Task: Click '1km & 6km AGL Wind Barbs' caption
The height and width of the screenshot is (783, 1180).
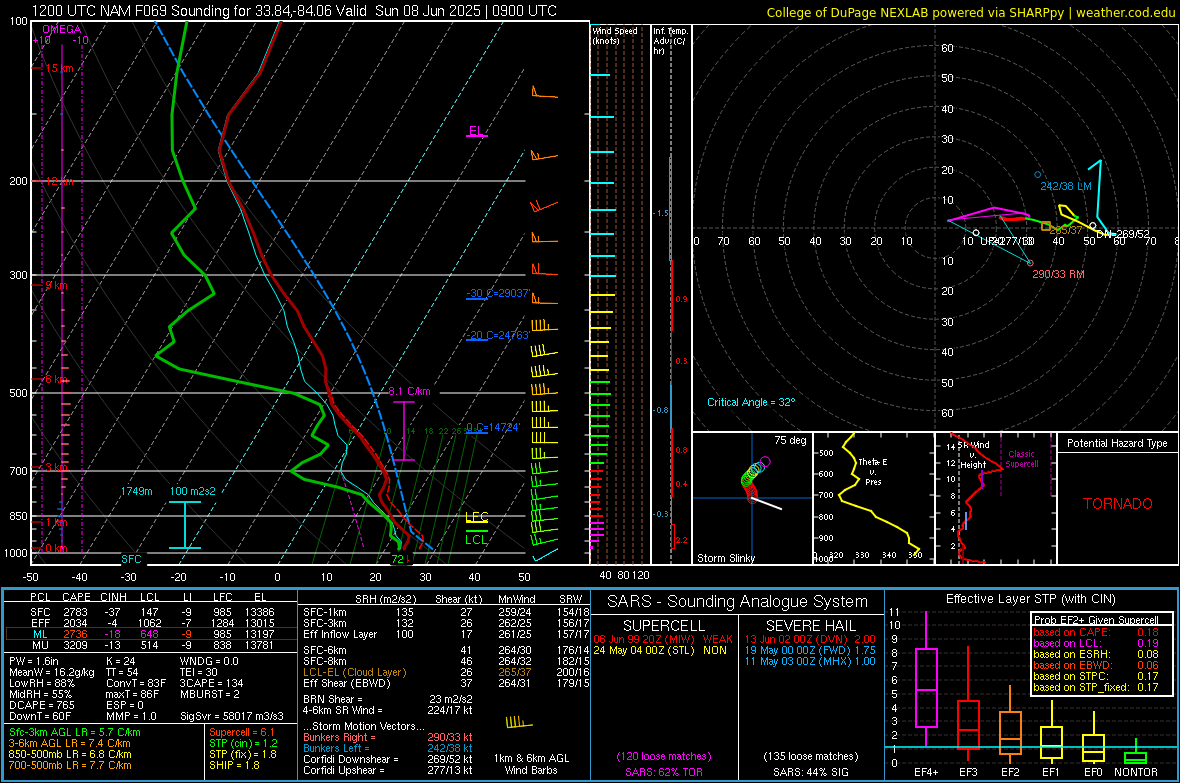Action: (x=531, y=764)
